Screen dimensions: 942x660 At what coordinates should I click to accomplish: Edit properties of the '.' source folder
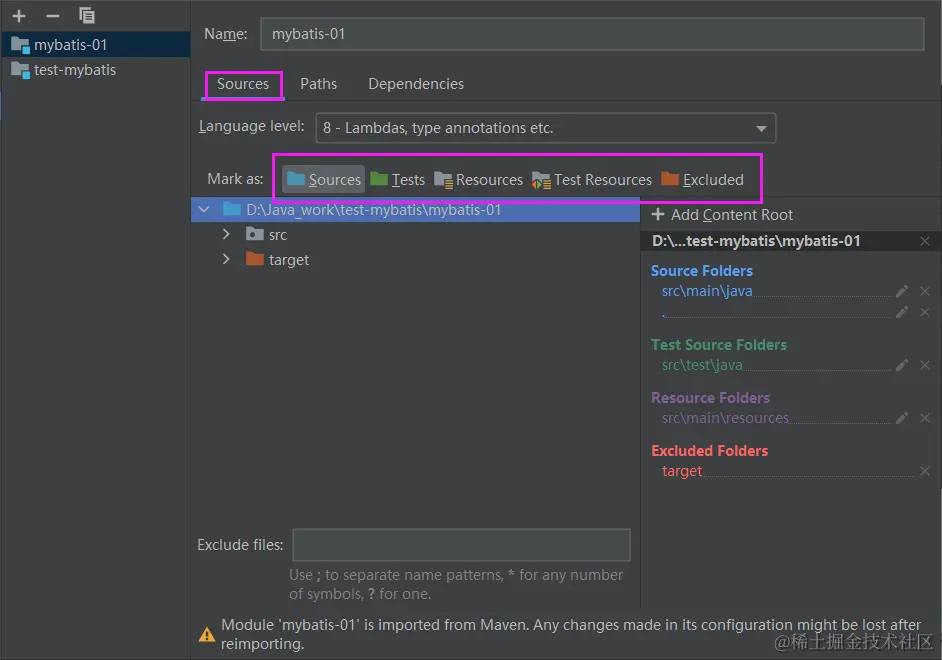click(902, 312)
